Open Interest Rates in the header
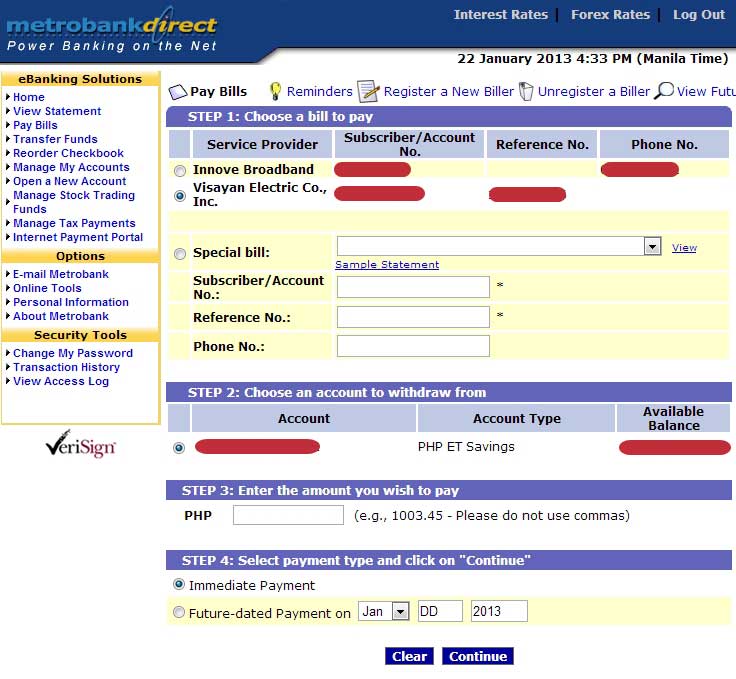The width and height of the screenshot is (736, 679). (x=500, y=15)
